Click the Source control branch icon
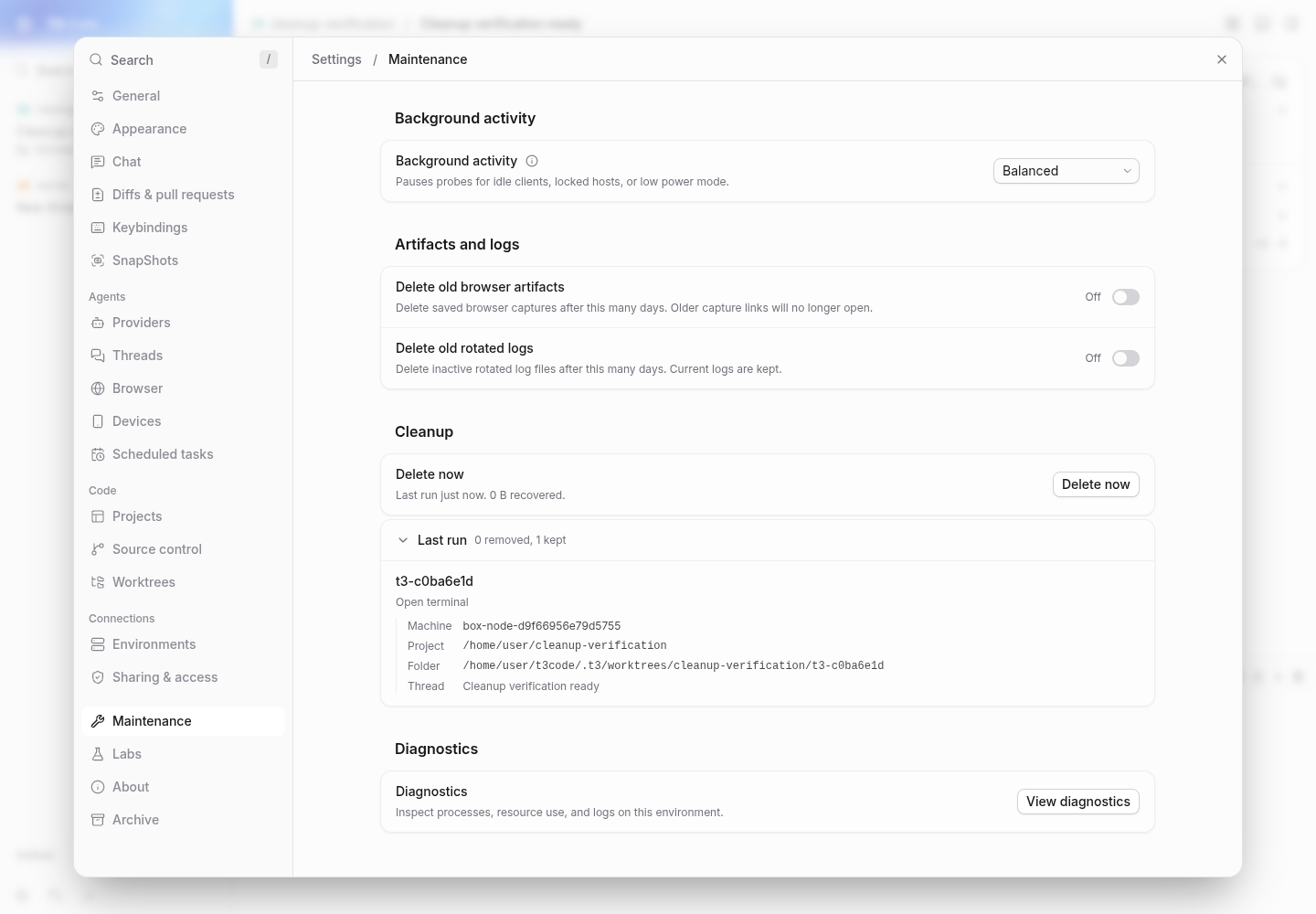 point(98,549)
